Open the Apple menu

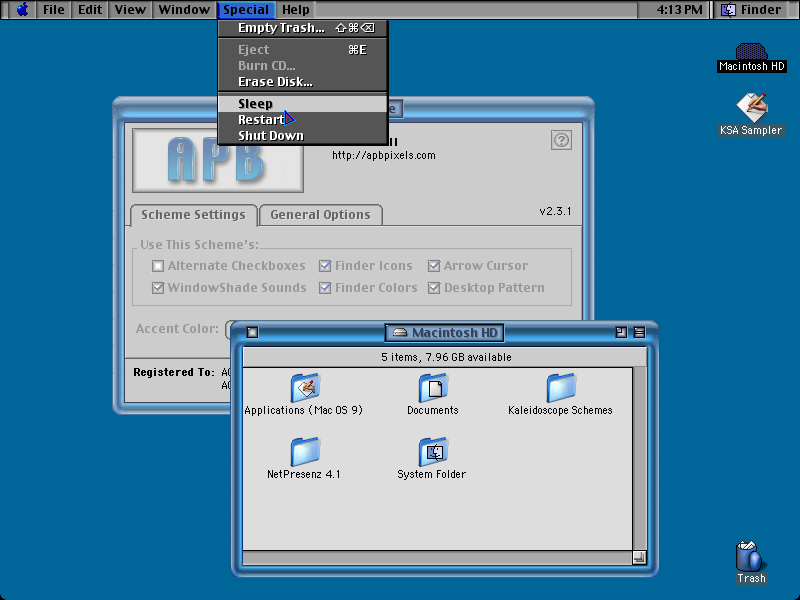pyautogui.click(x=22, y=10)
